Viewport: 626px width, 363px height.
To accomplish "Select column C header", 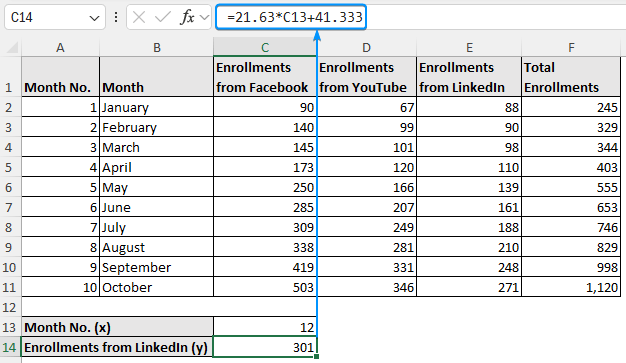I will 265,48.
